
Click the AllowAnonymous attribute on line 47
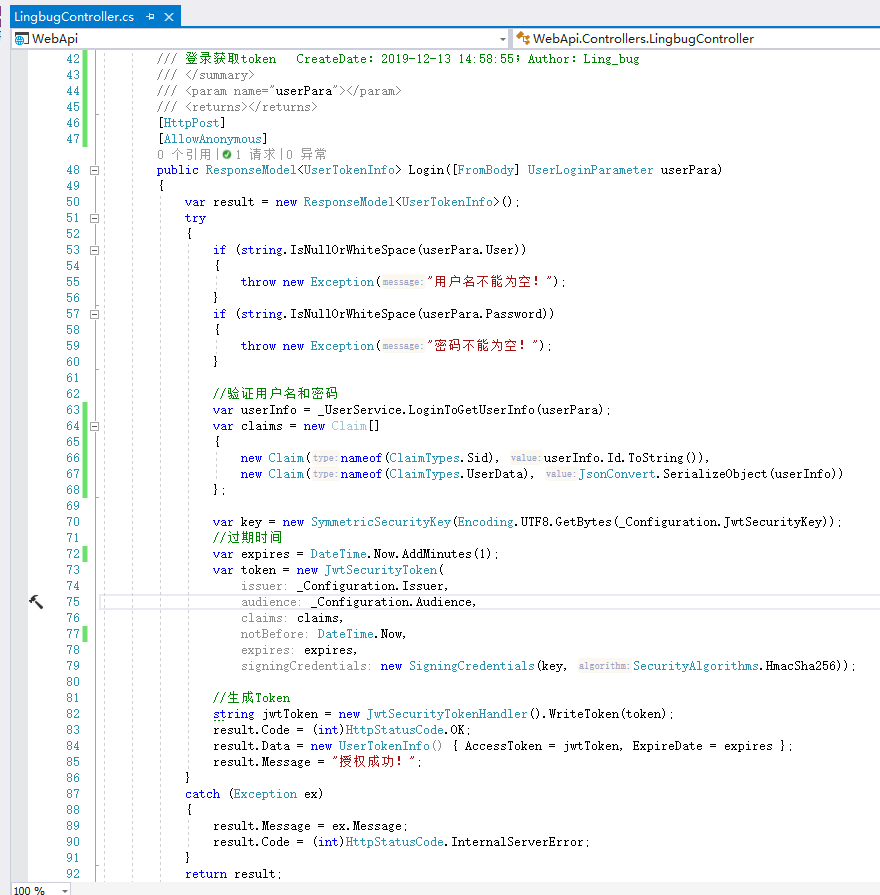[213, 139]
